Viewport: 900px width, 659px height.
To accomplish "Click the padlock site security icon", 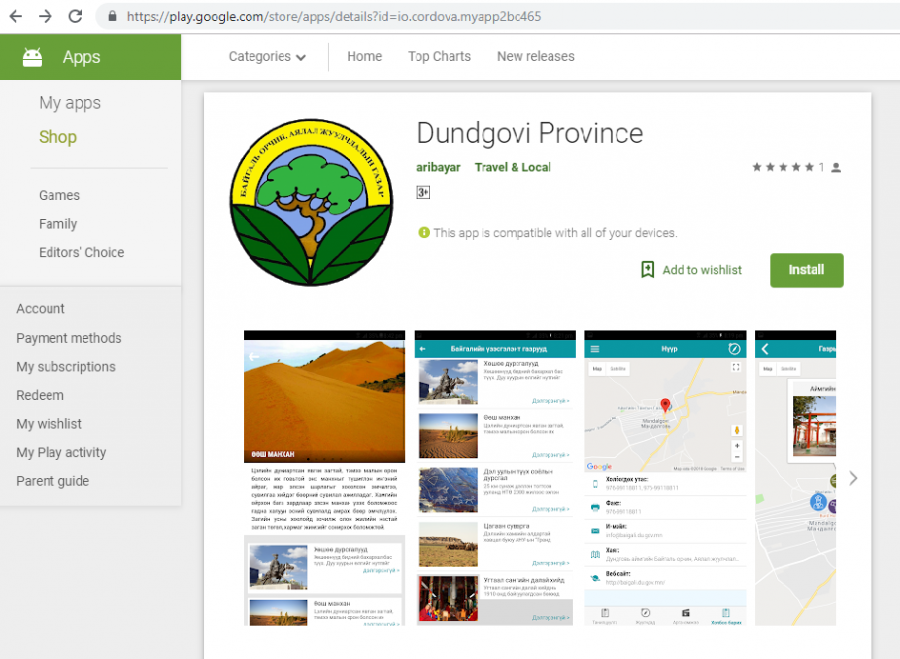I will [x=112, y=16].
